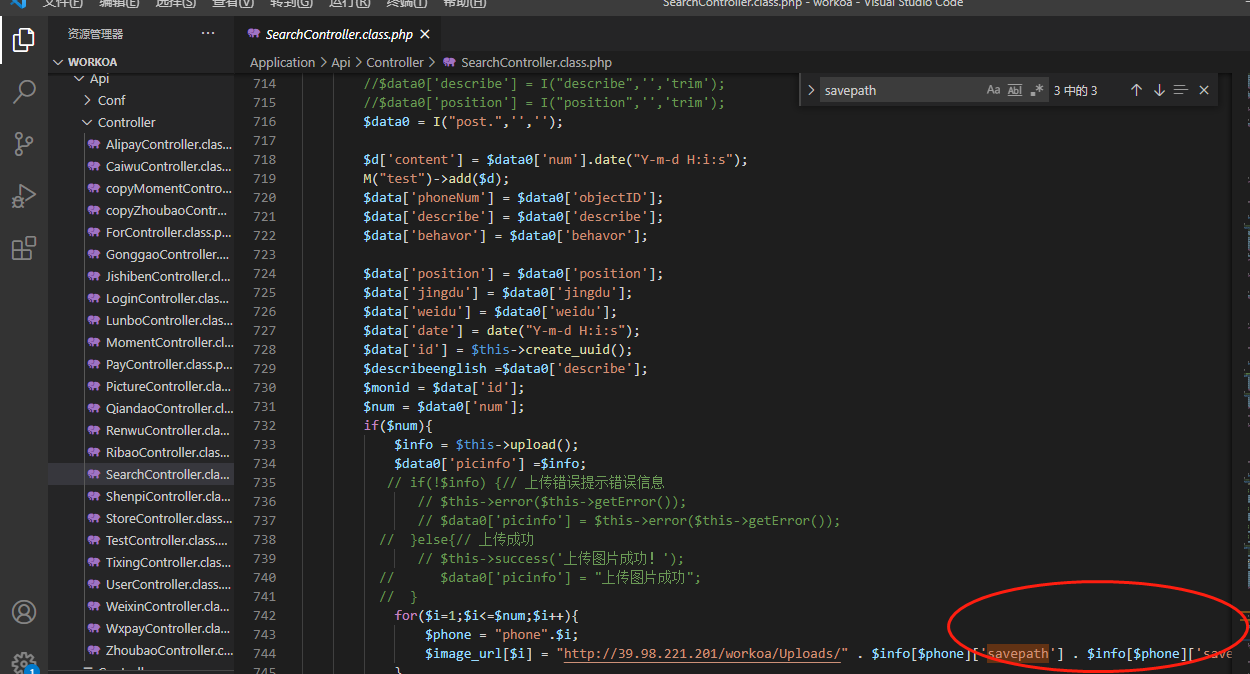Go to previous match in find widget
The height and width of the screenshot is (674, 1250).
1136,90
